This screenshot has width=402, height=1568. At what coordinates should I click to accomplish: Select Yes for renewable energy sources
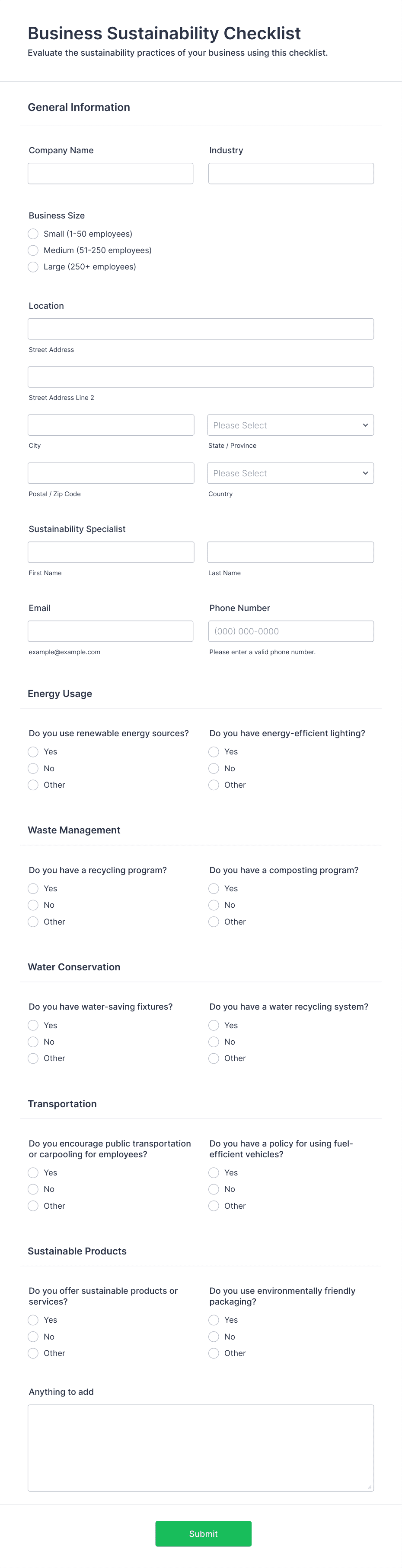(x=33, y=752)
